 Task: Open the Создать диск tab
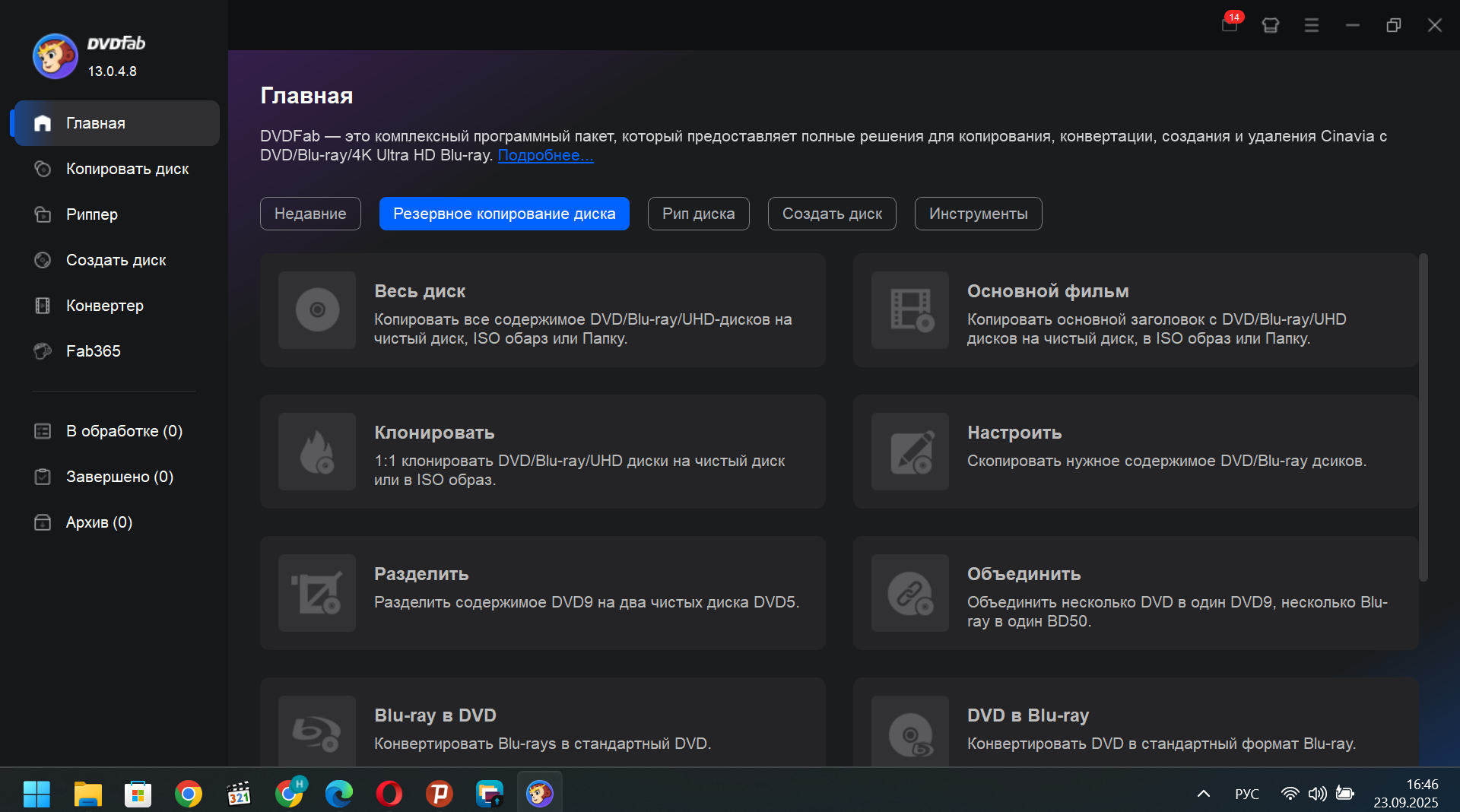pos(832,214)
